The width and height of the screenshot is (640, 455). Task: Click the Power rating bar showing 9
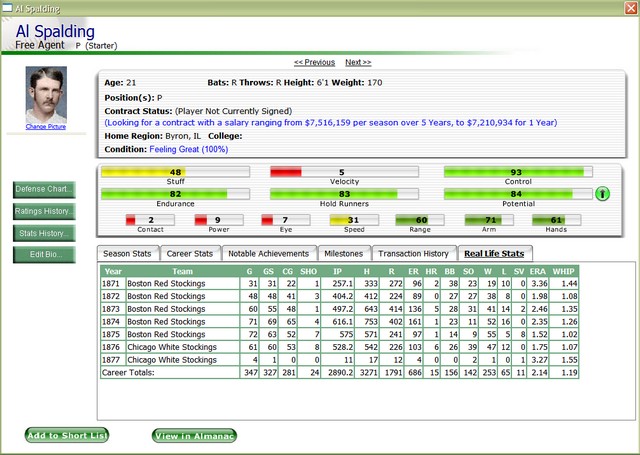[219, 220]
